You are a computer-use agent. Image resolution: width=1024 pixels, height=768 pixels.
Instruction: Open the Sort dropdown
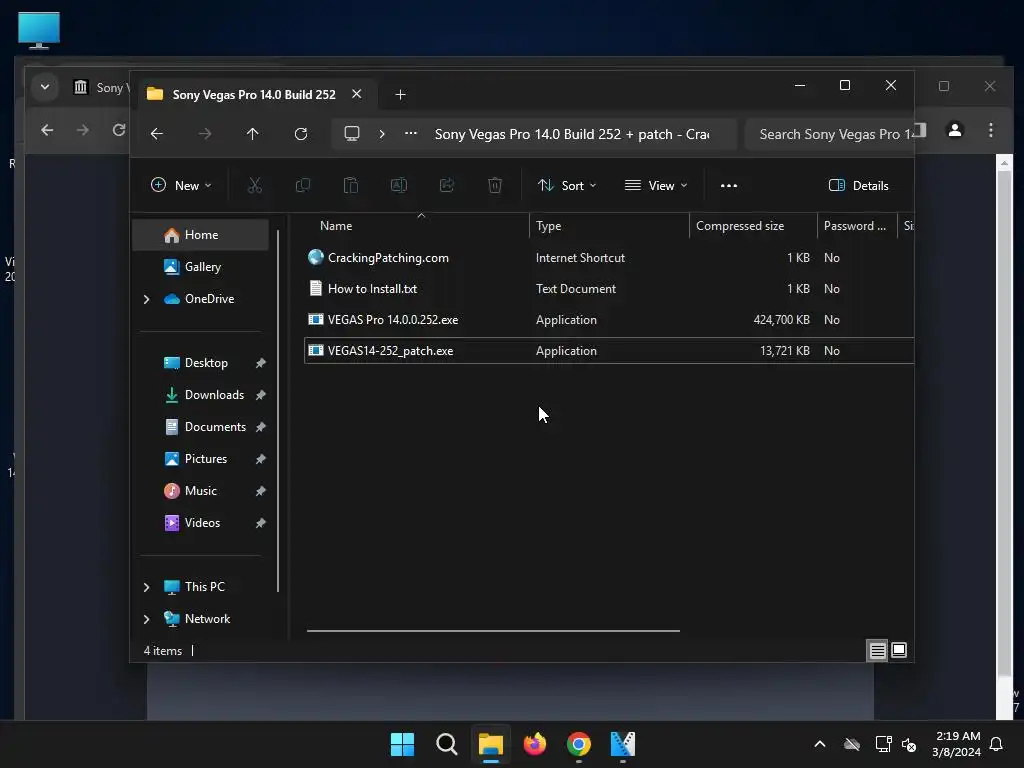coord(567,185)
